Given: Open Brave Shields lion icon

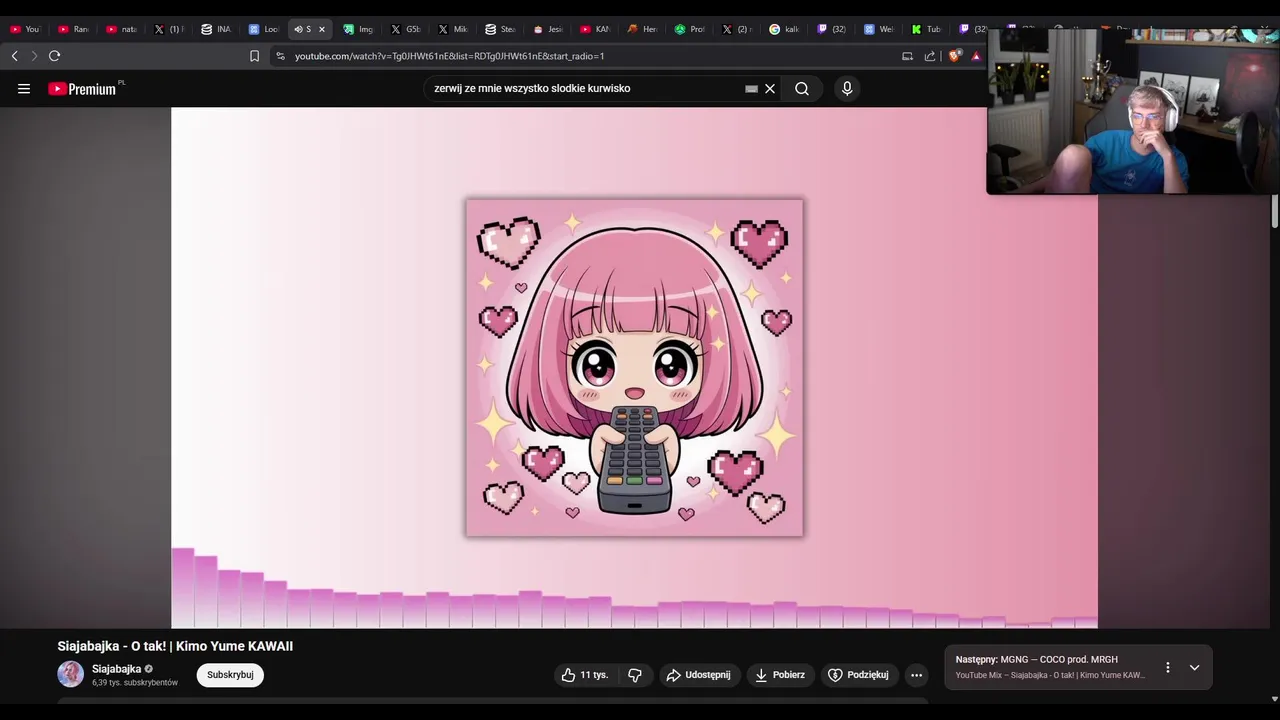Looking at the screenshot, I should tap(954, 56).
